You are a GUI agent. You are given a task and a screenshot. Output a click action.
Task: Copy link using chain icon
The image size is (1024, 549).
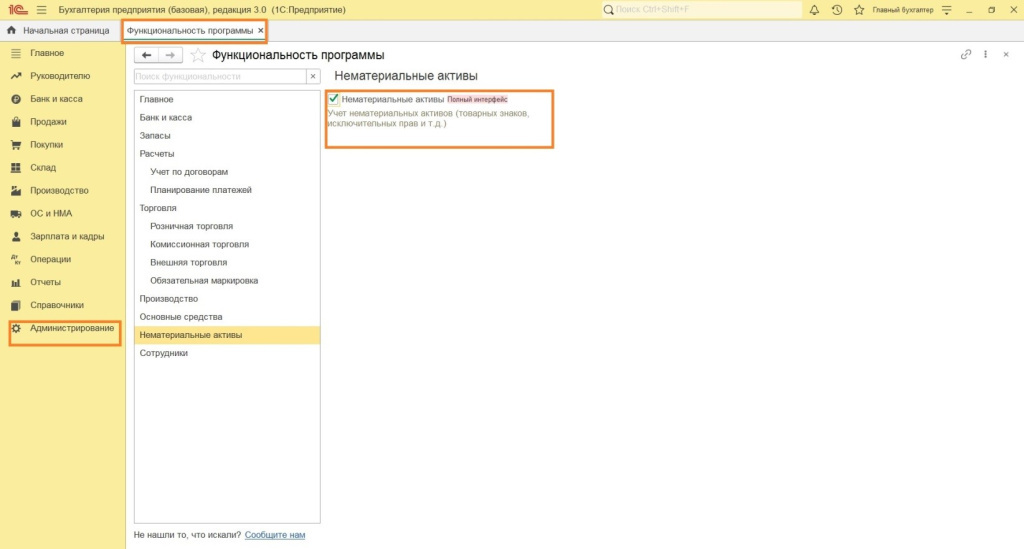tap(966, 55)
